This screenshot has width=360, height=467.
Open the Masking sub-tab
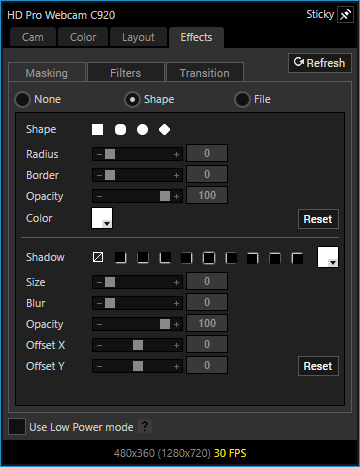click(x=47, y=73)
